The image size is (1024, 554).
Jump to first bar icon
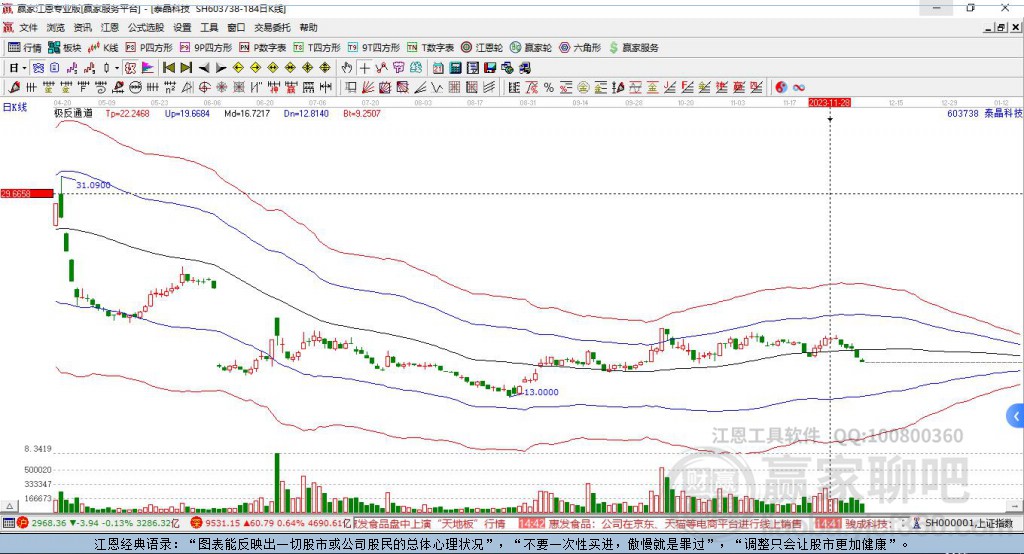(168, 68)
